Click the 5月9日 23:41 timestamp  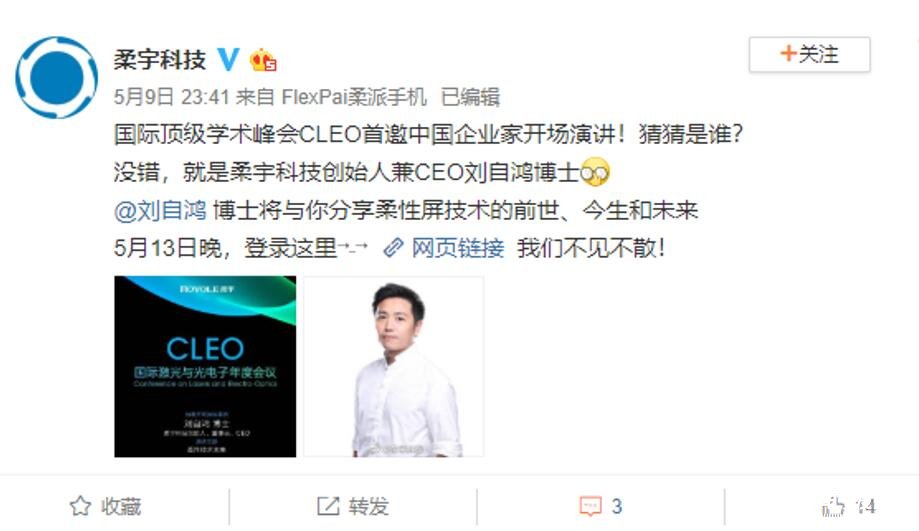coord(171,97)
